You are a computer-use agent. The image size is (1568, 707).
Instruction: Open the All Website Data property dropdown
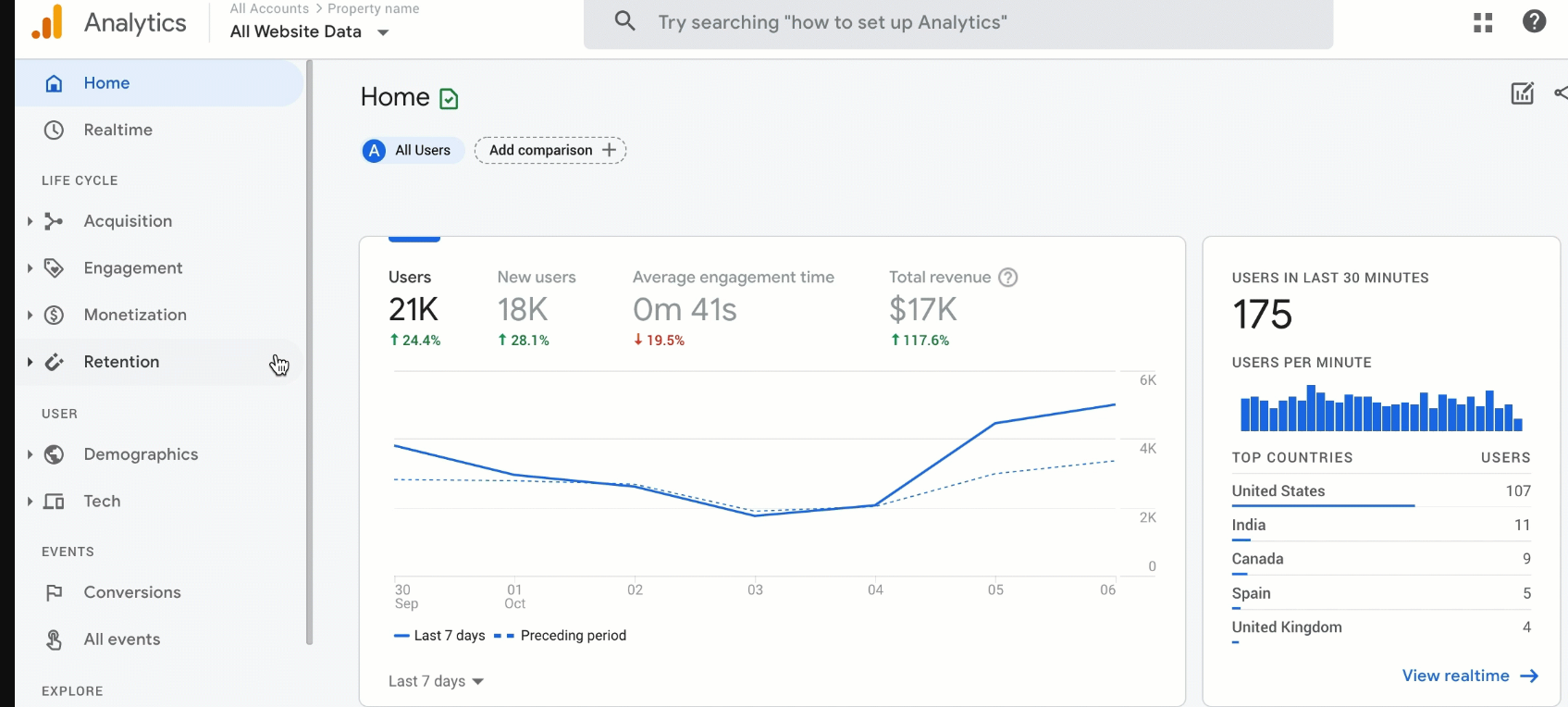click(309, 31)
